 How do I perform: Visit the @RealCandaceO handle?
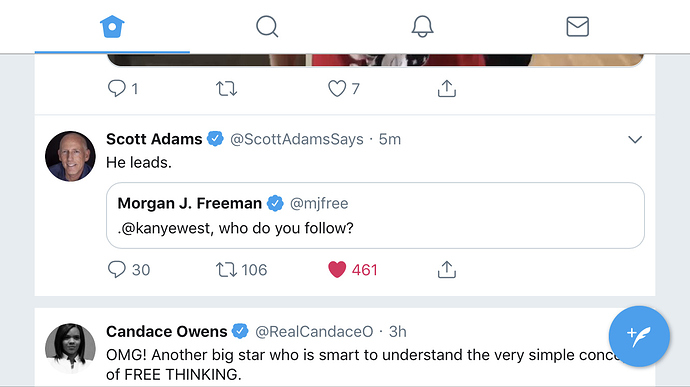(x=314, y=332)
